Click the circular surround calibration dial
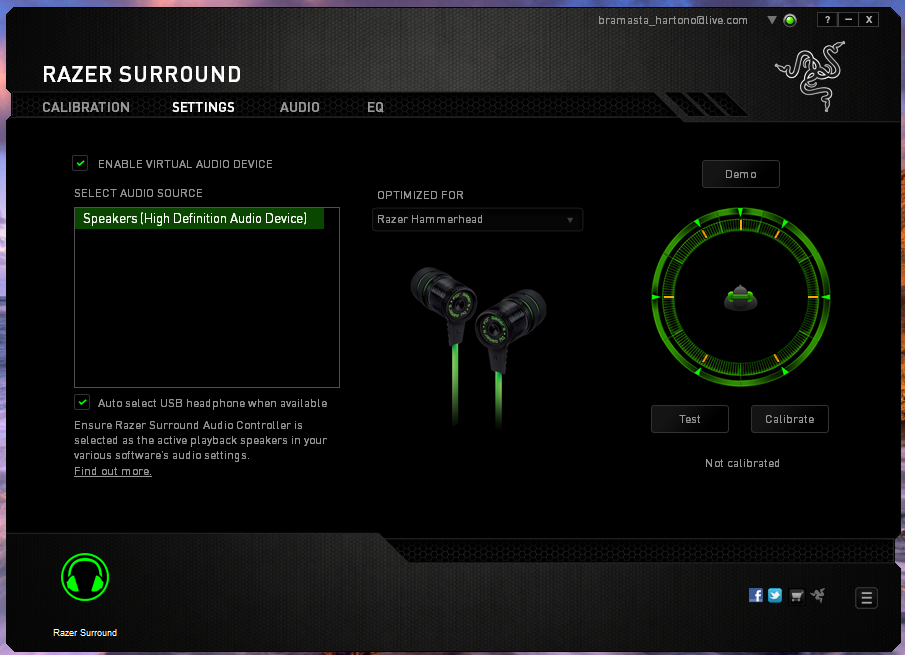The height and width of the screenshot is (655, 905). 741,297
